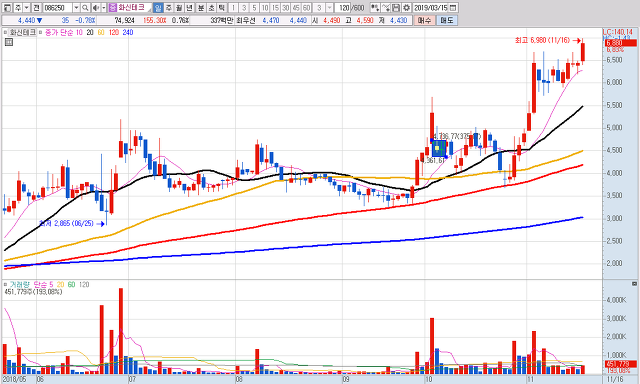This screenshot has width=640, height=384.
Task: Select the 45 interval button
Action: (x=296, y=8)
